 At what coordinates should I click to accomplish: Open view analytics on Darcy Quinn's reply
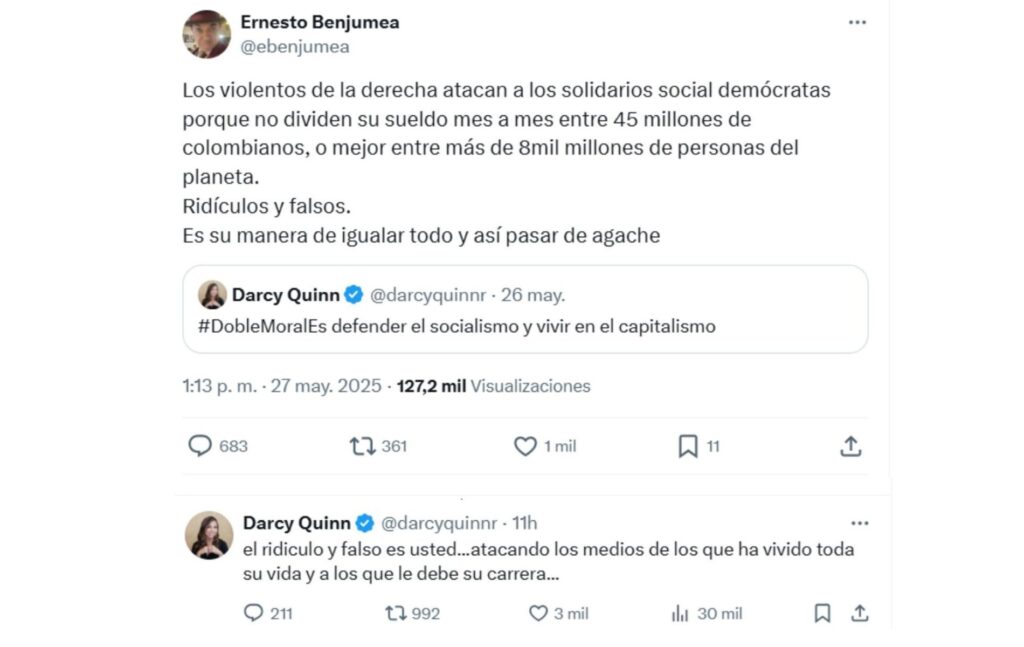[x=680, y=613]
